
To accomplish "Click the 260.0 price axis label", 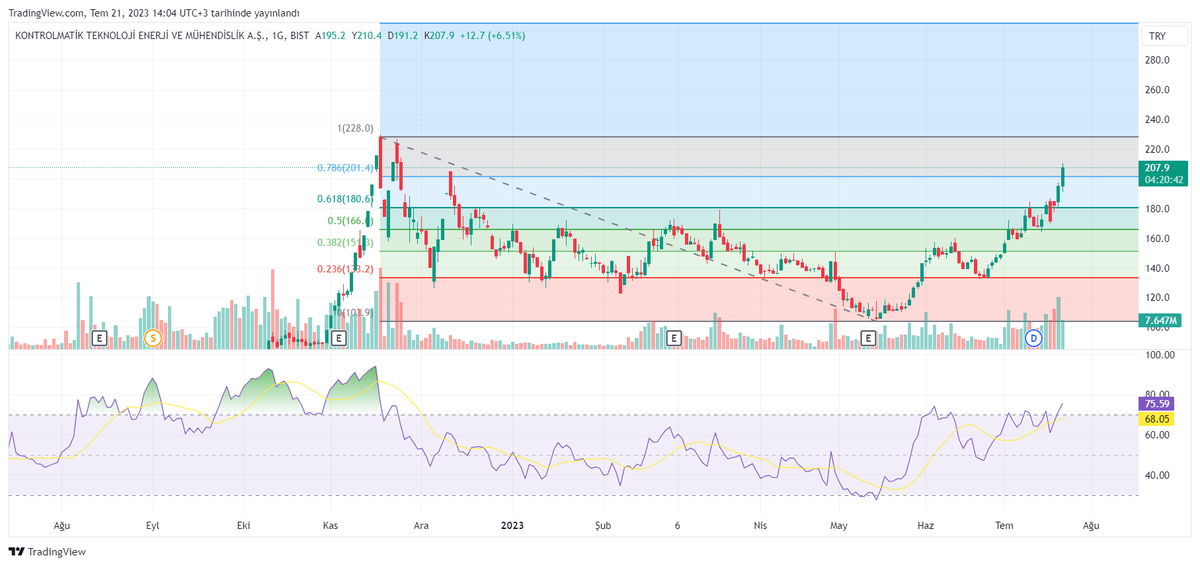I will (1158, 90).
